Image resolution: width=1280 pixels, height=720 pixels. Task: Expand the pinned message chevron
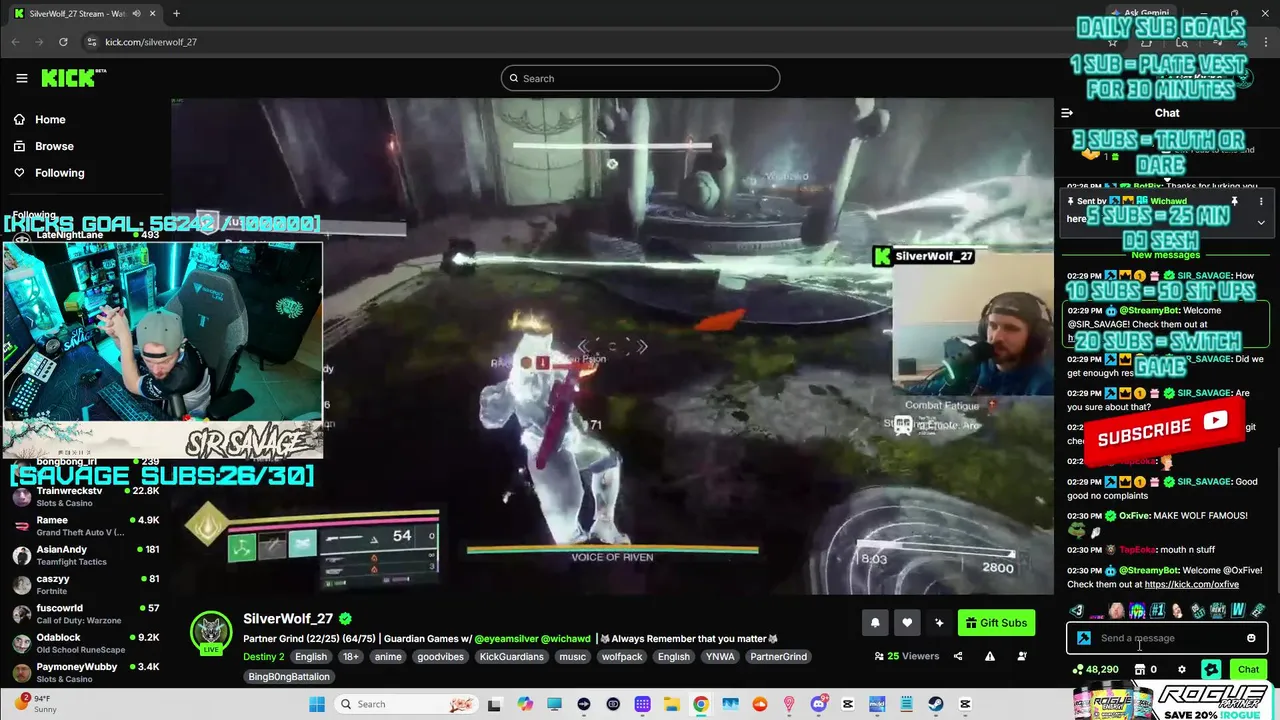(1260, 222)
